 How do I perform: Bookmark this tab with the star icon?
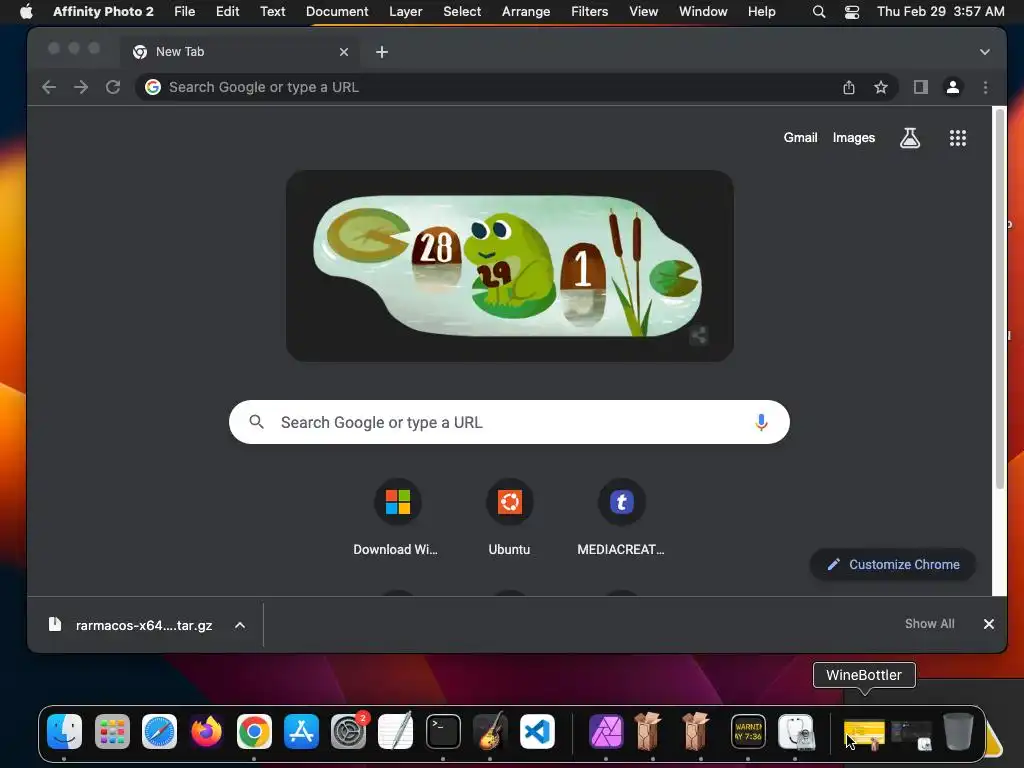click(880, 87)
